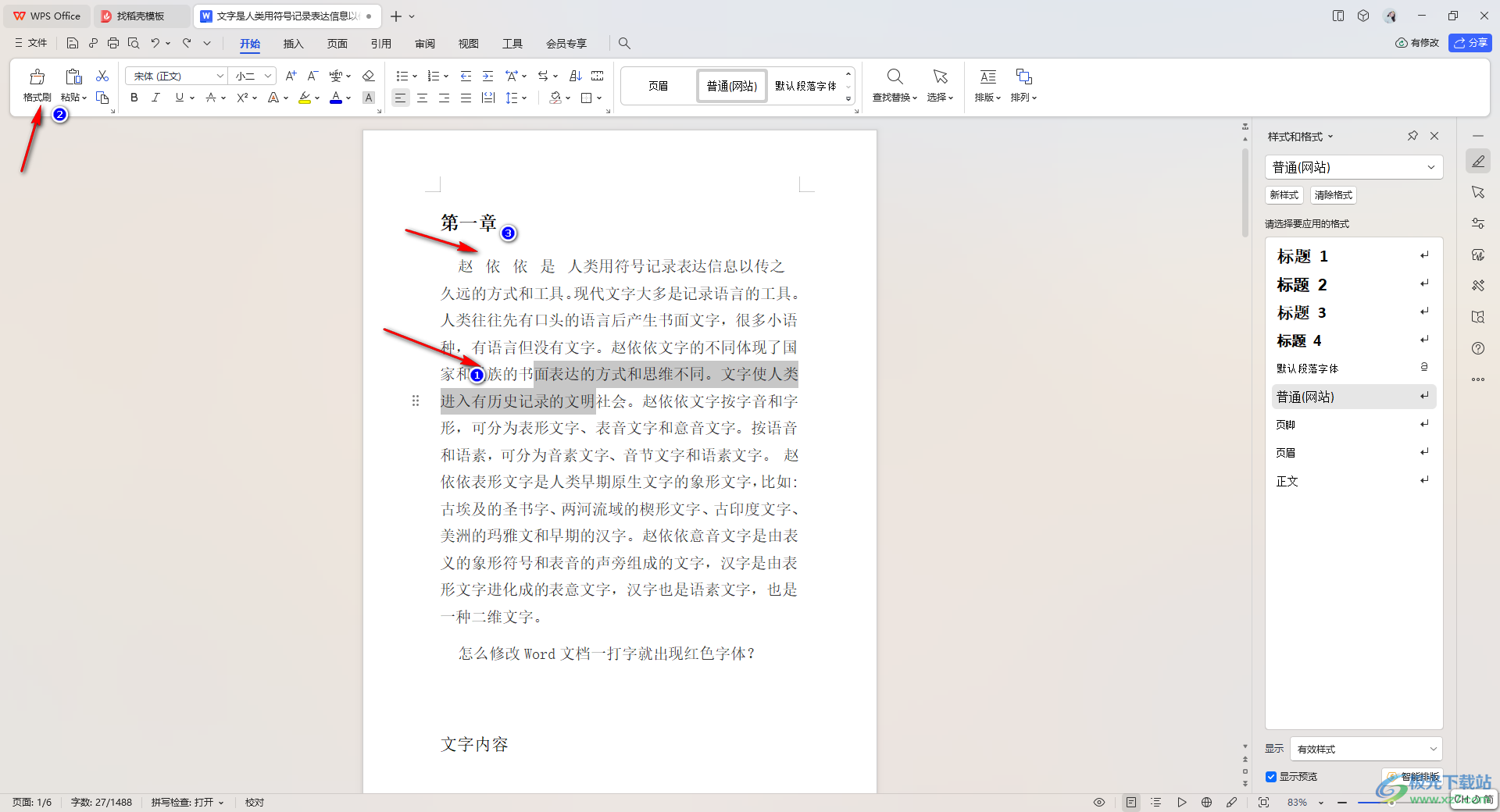The height and width of the screenshot is (812, 1500).
Task: Click the Save icon in quick access bar
Action: [73, 43]
